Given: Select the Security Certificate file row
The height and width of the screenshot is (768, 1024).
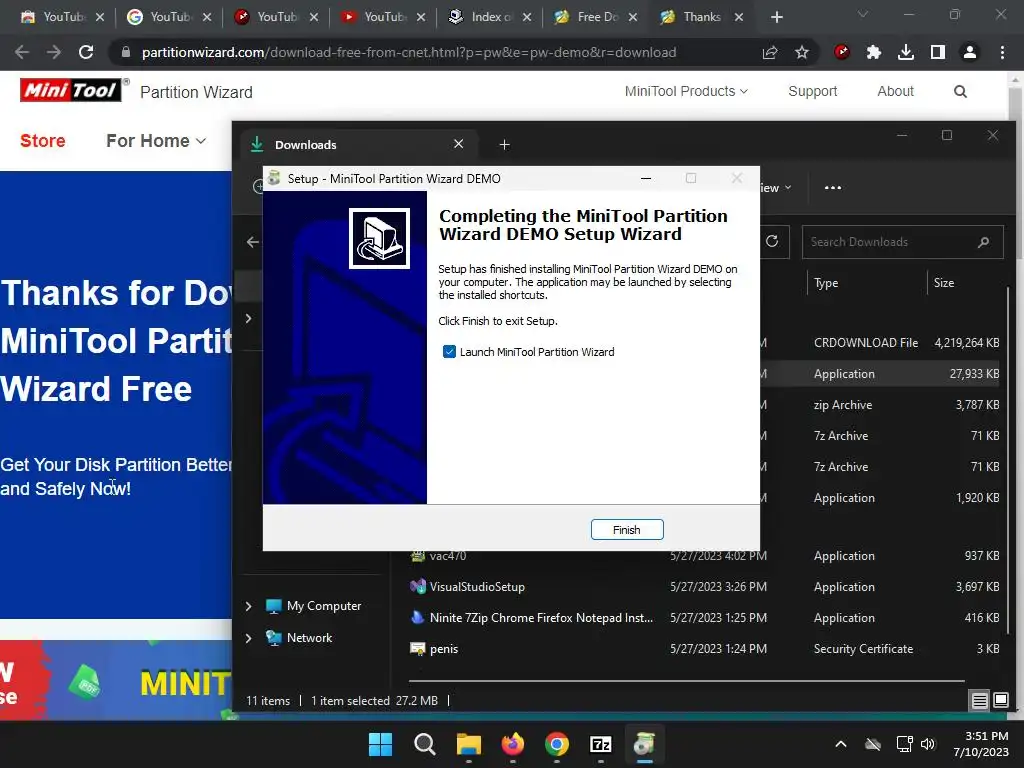Looking at the screenshot, I should pos(704,648).
